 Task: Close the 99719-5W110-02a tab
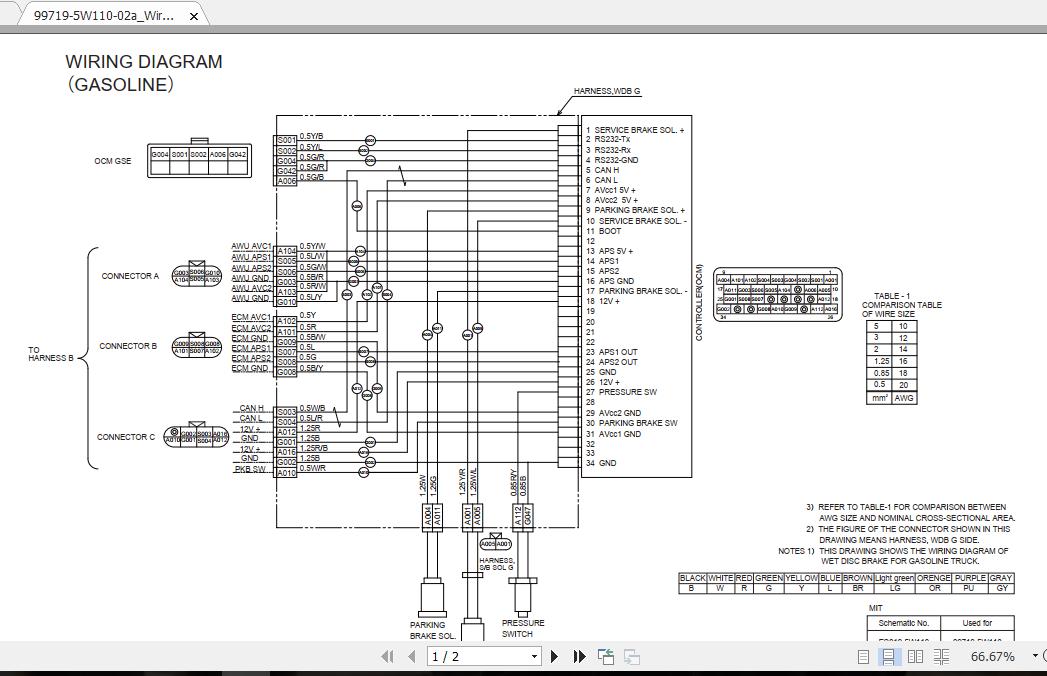[x=194, y=15]
